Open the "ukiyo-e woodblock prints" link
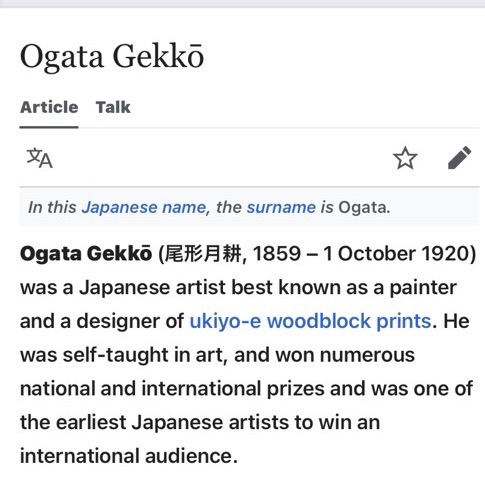Screen dimensions: 485x482 coord(310,321)
